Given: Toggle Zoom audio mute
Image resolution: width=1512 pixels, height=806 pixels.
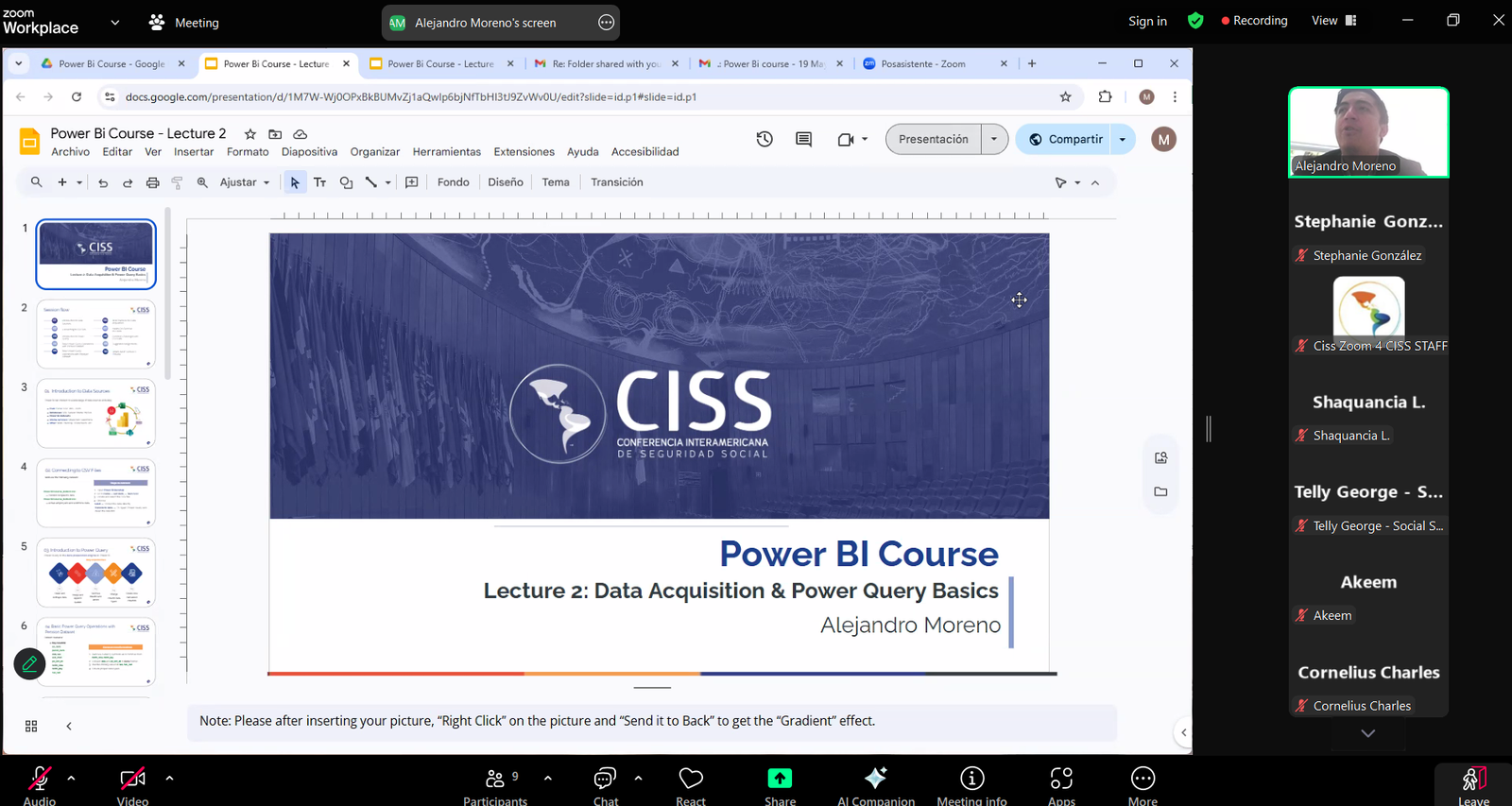Looking at the screenshot, I should click(x=40, y=784).
